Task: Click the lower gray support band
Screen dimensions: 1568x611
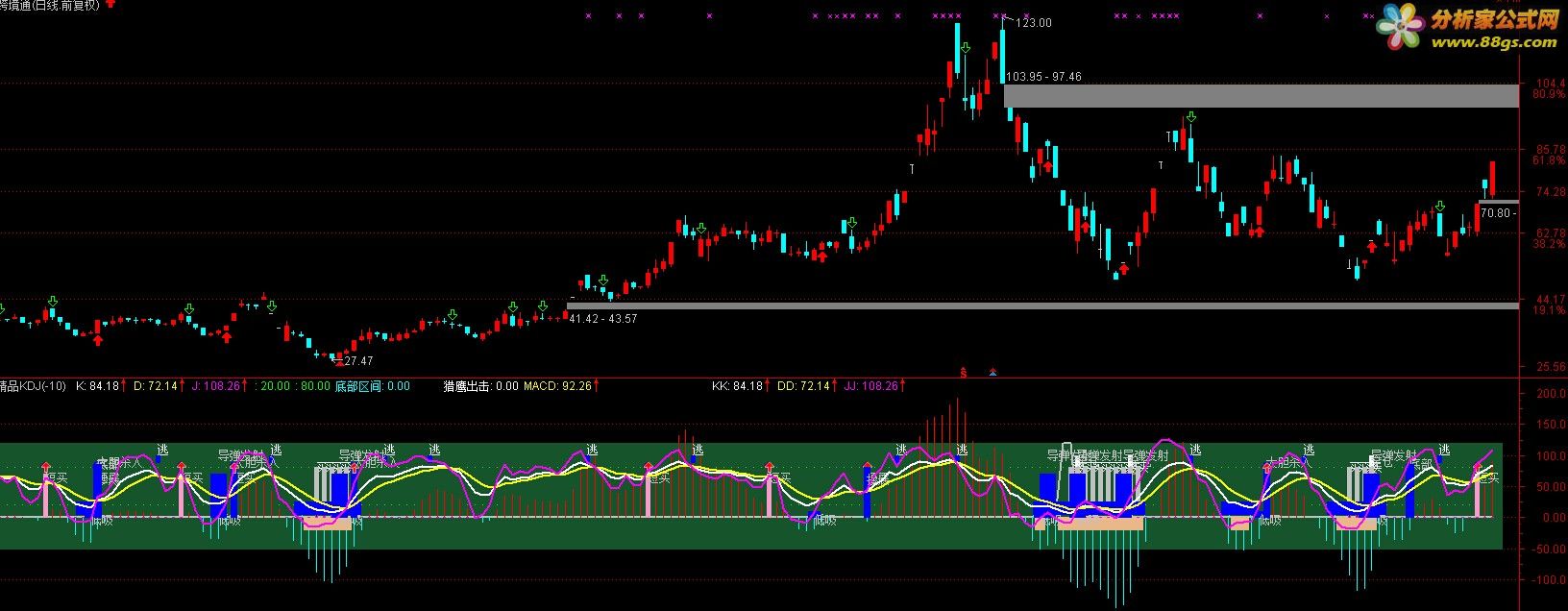Action: 1042,305
